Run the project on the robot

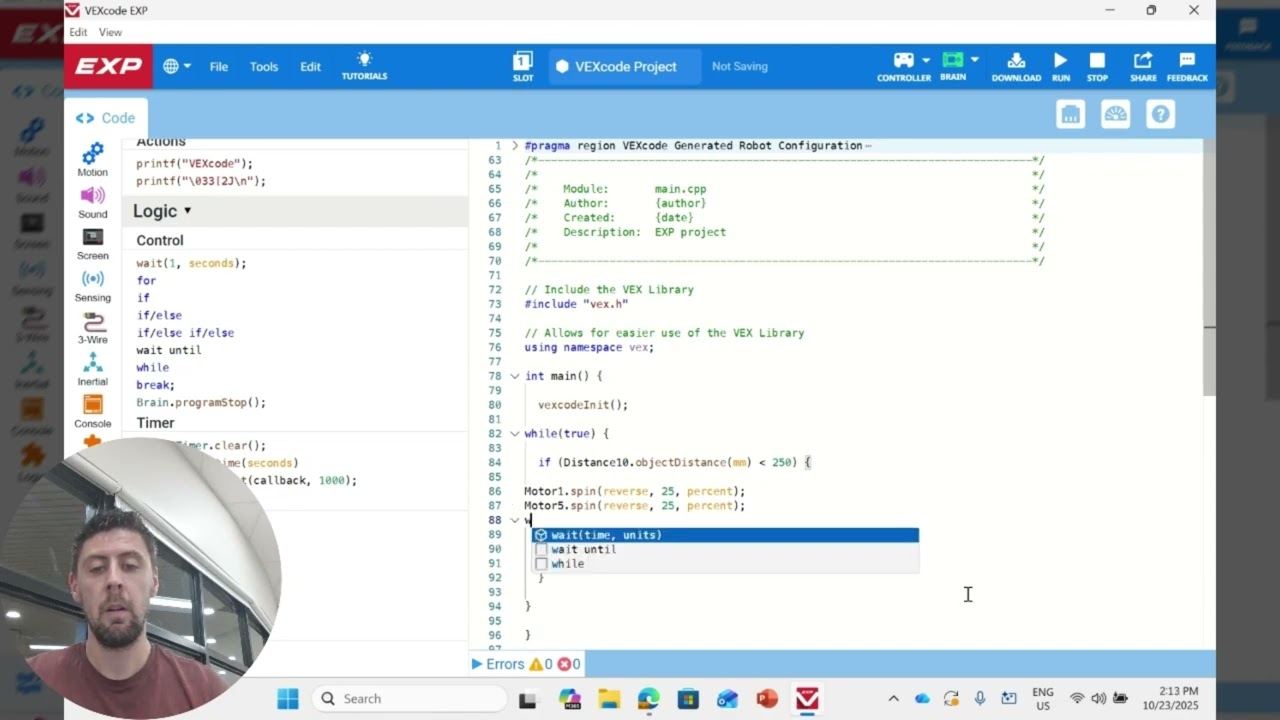pos(1061,66)
